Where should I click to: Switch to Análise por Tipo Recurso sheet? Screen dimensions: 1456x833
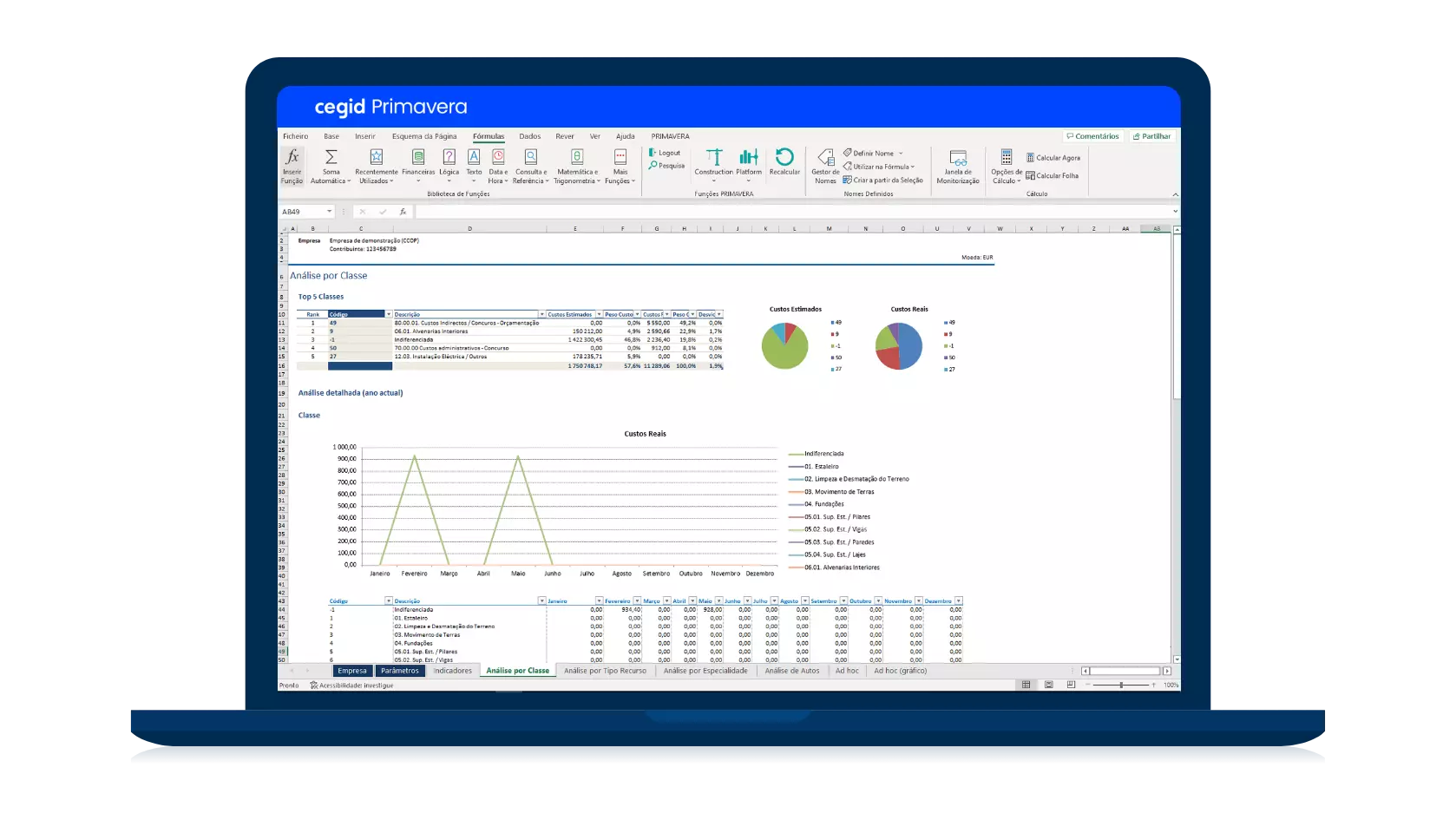[x=605, y=671]
